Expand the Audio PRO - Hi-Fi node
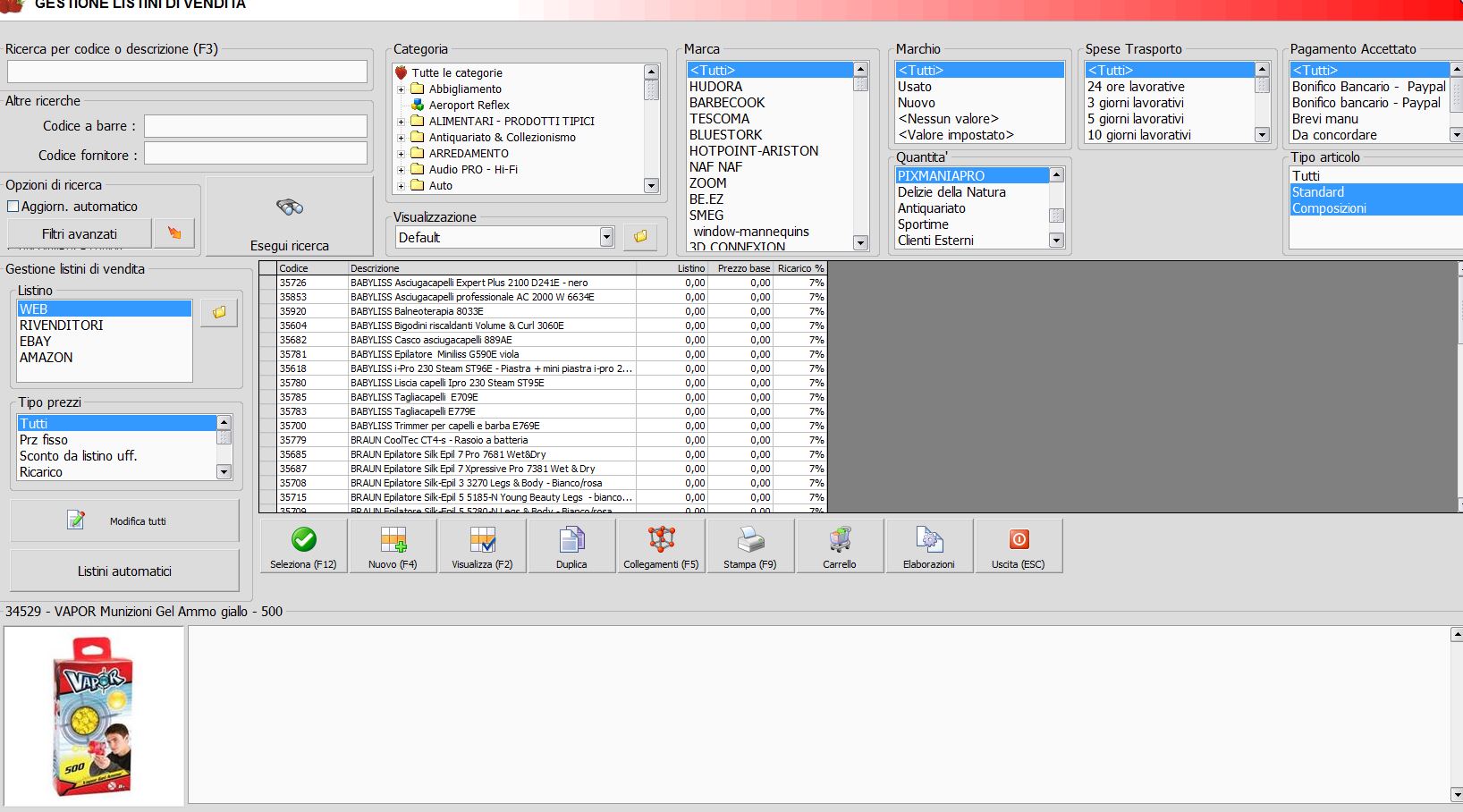 point(402,170)
